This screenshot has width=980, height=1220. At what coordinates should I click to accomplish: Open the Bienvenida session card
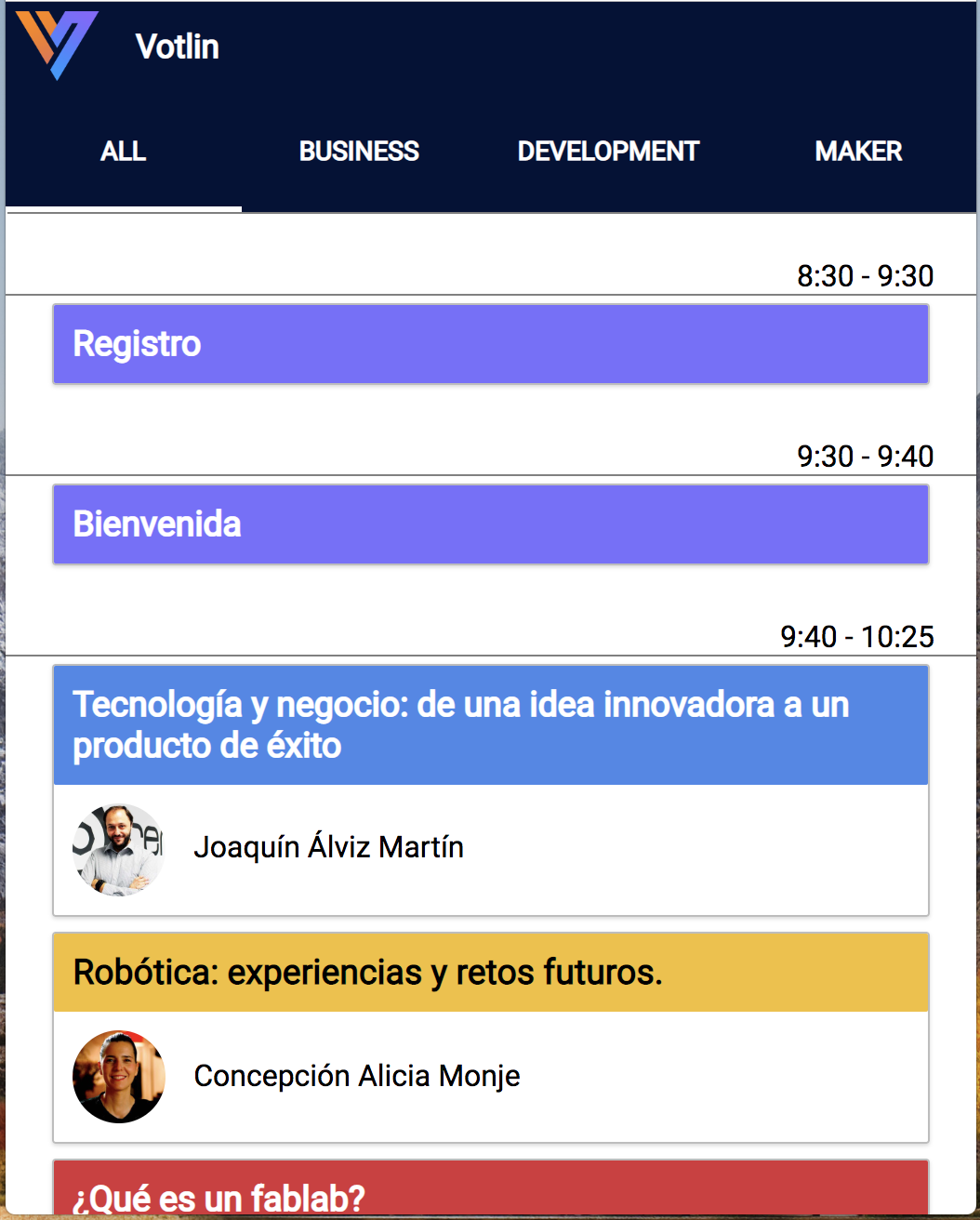point(491,524)
